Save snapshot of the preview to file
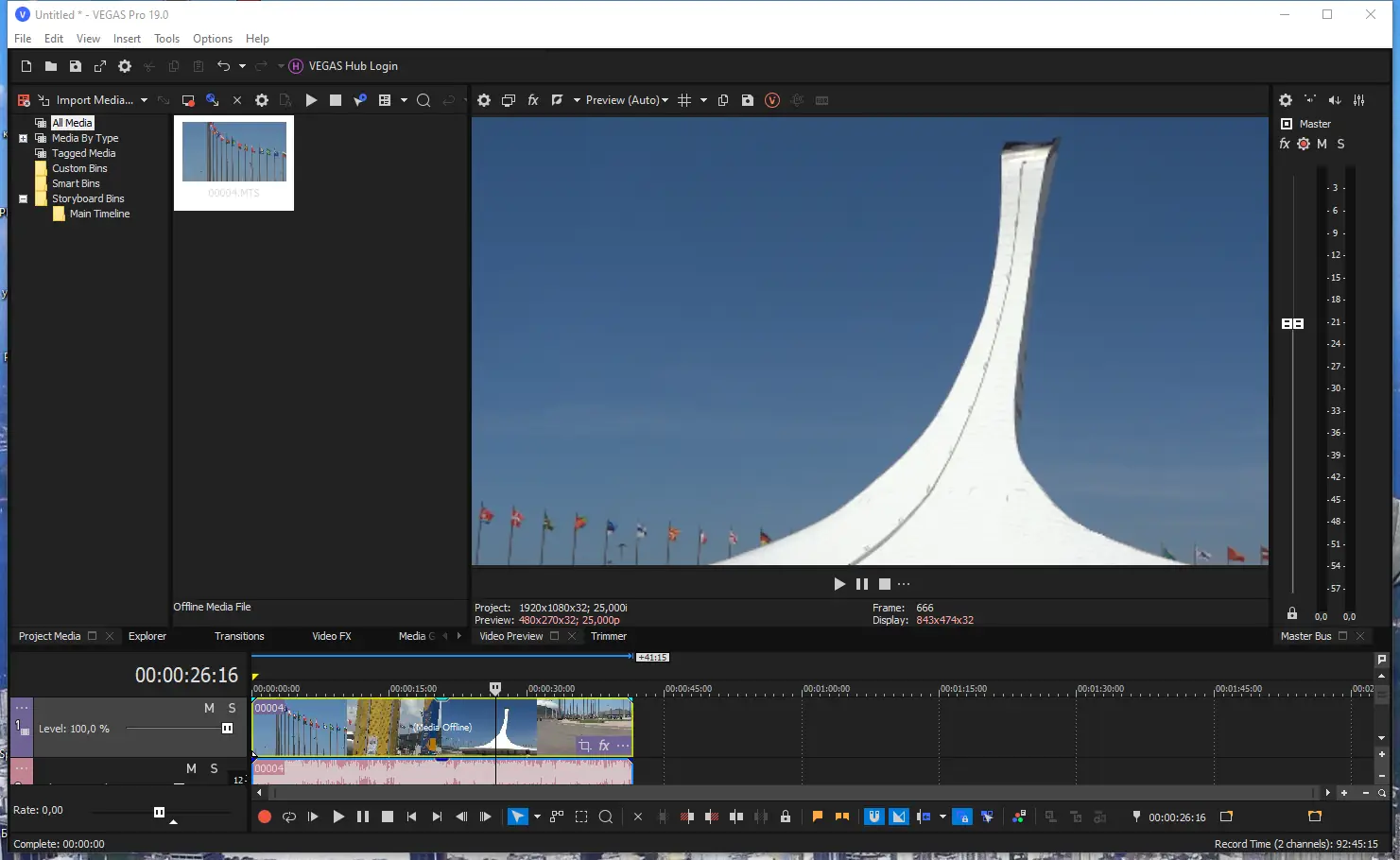Image resolution: width=1400 pixels, height=860 pixels. (748, 100)
